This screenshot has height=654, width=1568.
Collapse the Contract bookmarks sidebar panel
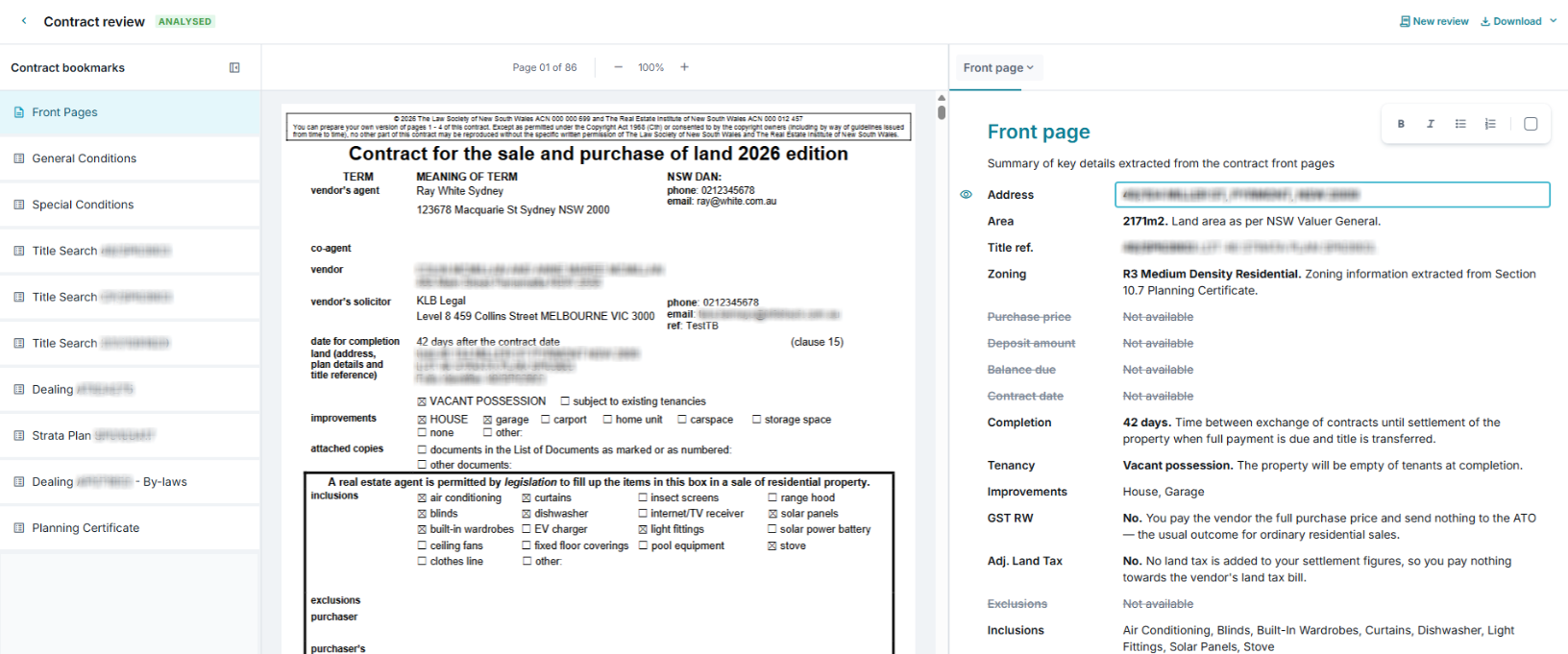[234, 68]
